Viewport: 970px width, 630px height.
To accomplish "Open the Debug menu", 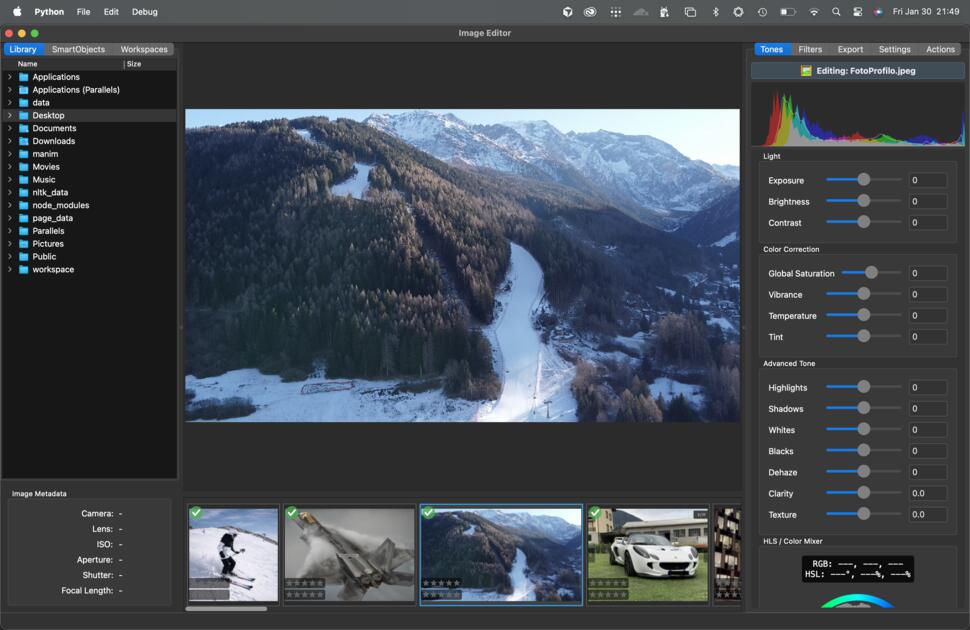I will point(145,12).
